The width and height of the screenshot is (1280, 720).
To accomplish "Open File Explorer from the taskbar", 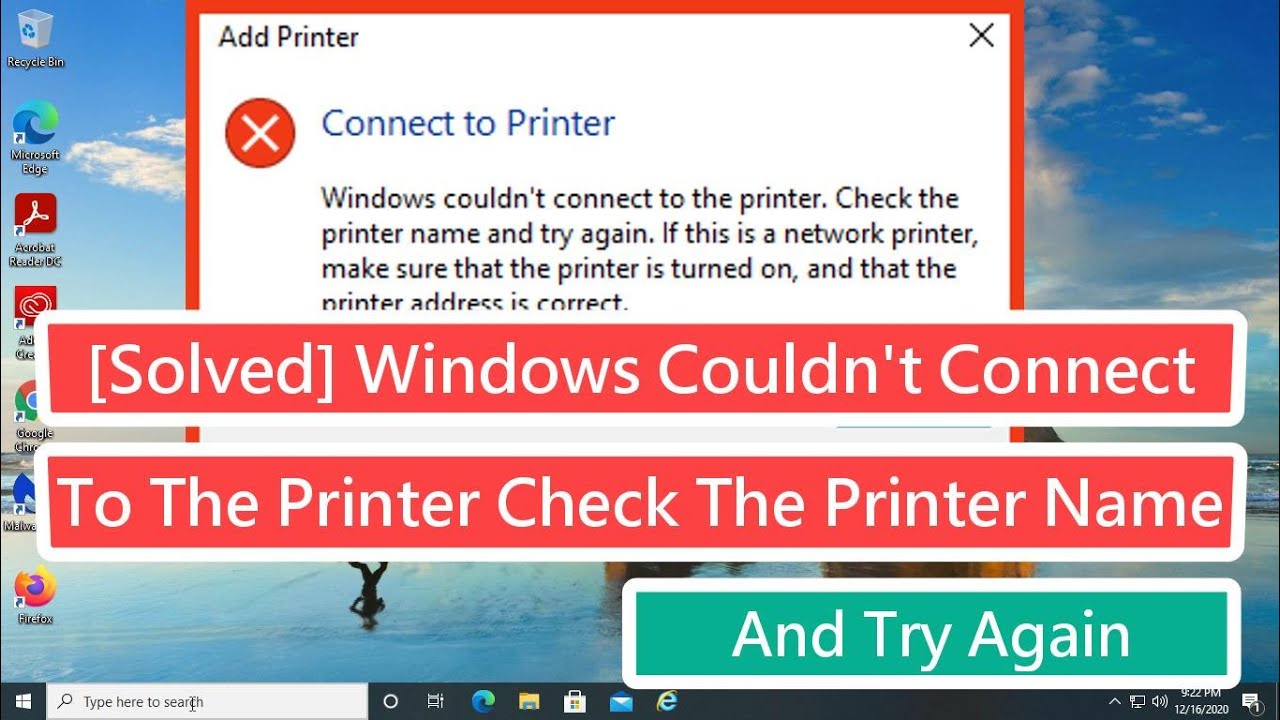I will (528, 701).
